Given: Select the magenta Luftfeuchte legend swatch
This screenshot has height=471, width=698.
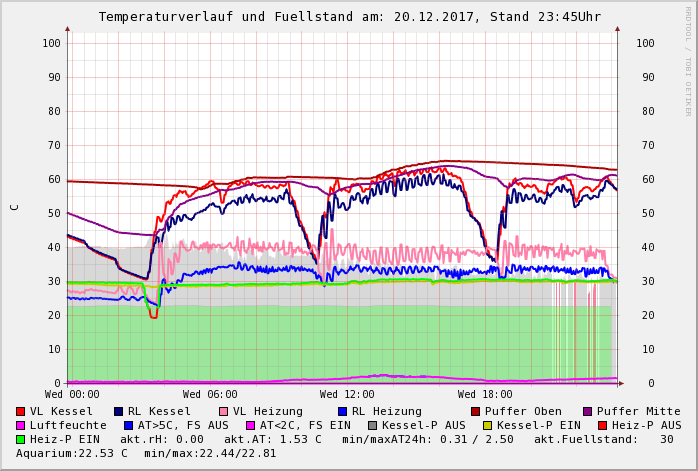Looking at the screenshot, I should point(21,426).
